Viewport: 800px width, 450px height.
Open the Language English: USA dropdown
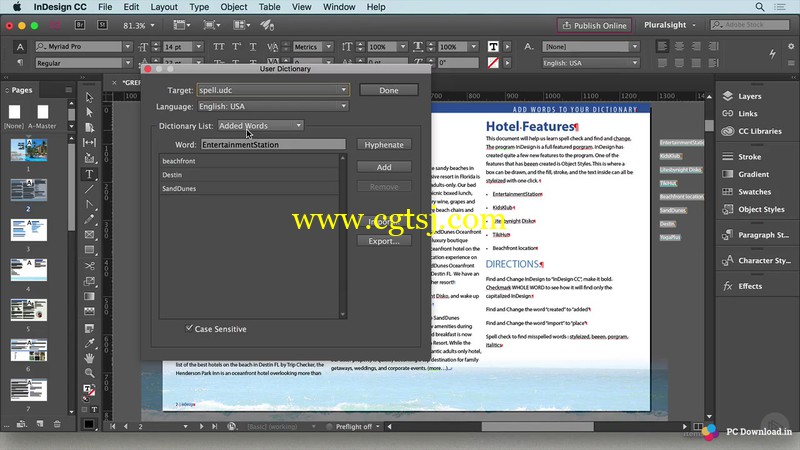coord(273,106)
